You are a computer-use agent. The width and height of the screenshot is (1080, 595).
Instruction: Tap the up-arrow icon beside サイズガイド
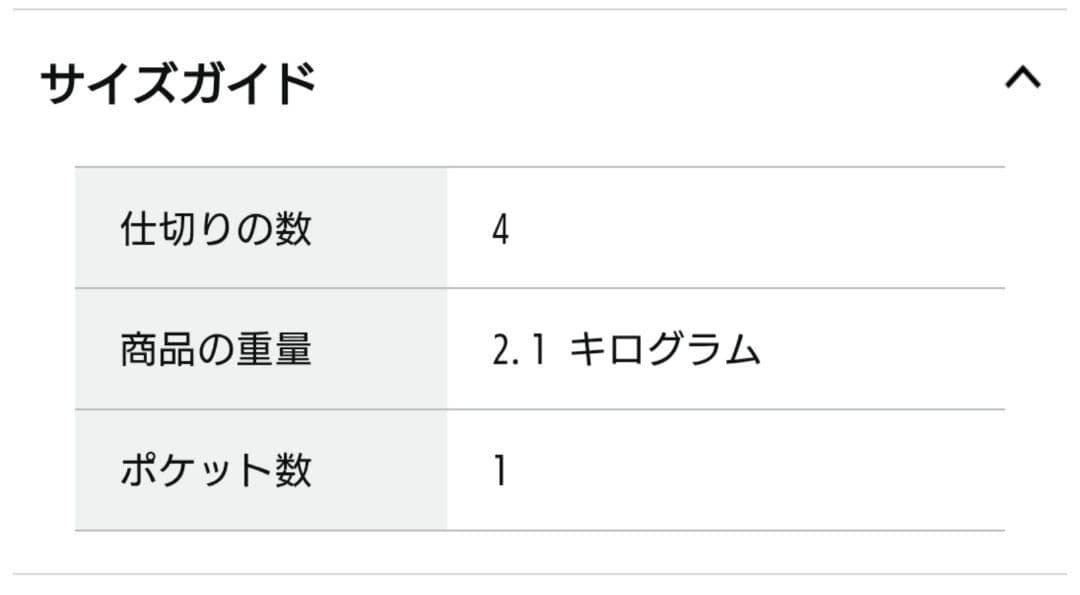click(x=1022, y=79)
